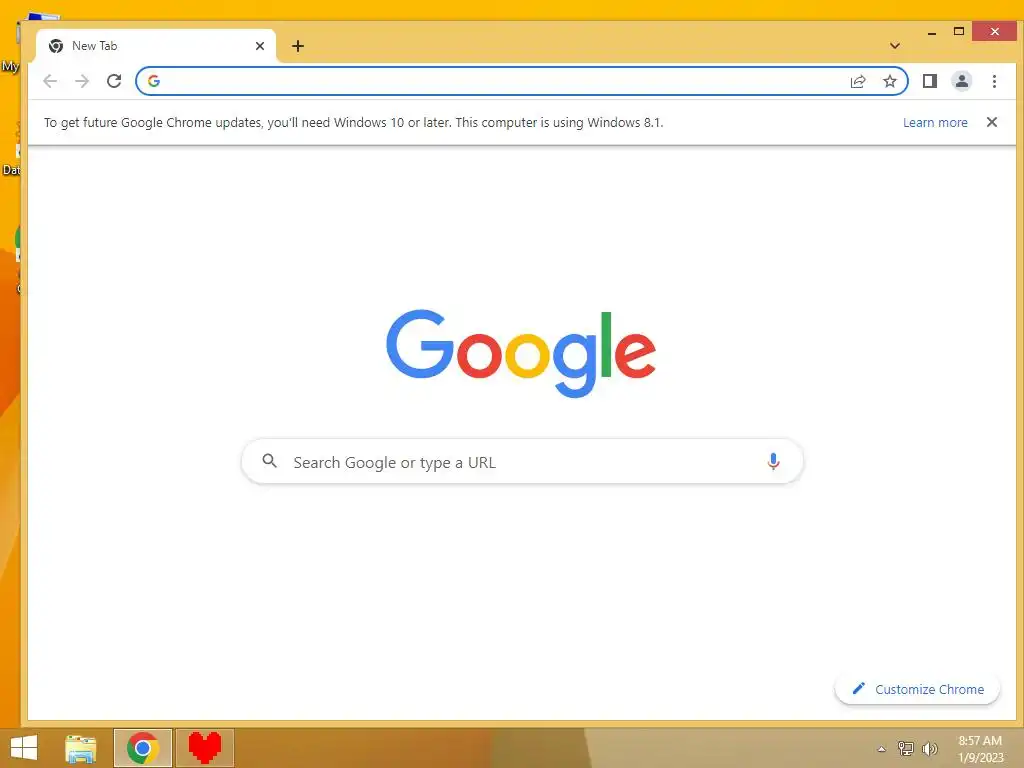Launch File Explorer from the taskbar

(81, 748)
